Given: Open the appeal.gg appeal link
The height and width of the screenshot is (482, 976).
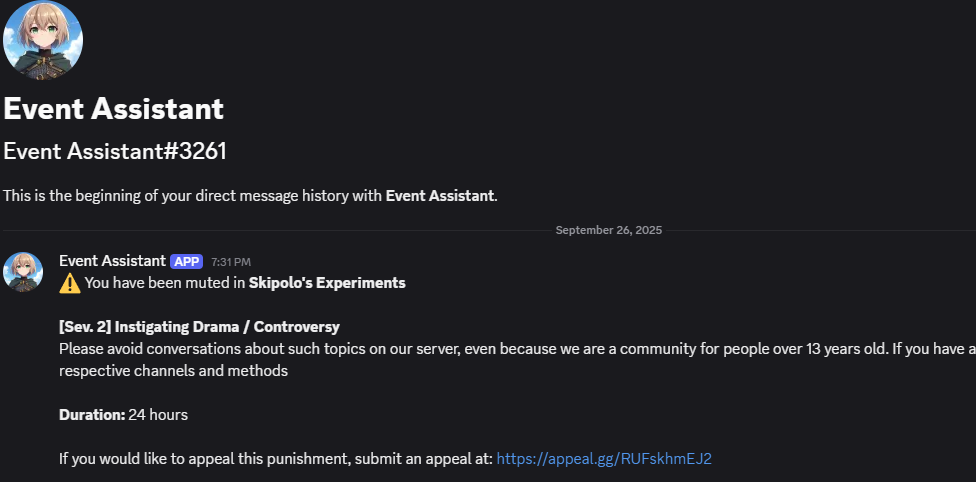Looking at the screenshot, I should [x=604, y=459].
